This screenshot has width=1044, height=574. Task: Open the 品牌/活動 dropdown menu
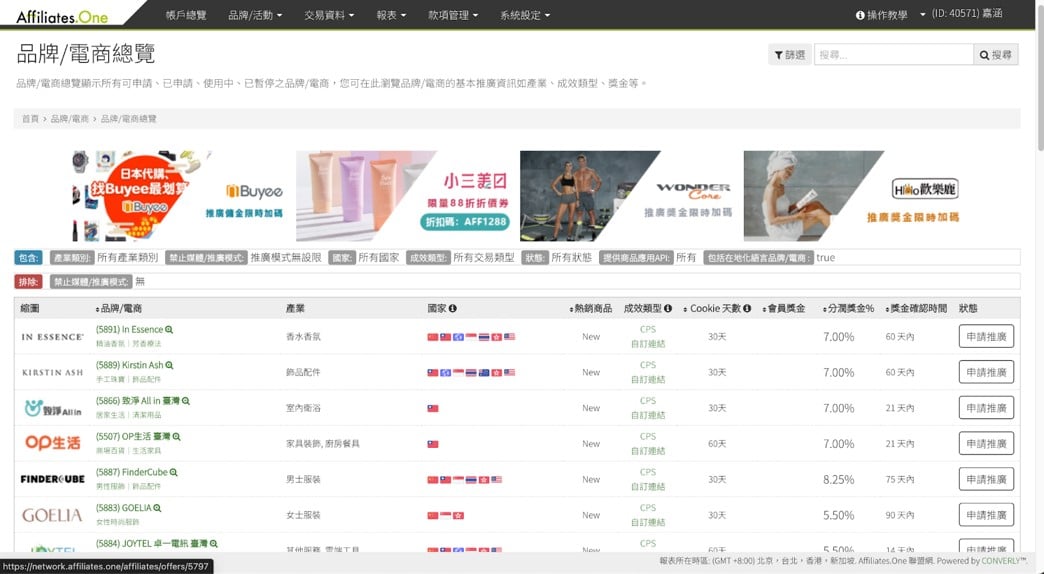click(x=255, y=15)
